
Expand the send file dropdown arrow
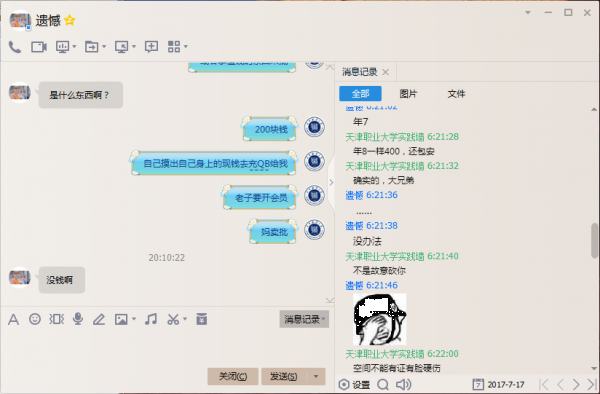[x=104, y=47]
